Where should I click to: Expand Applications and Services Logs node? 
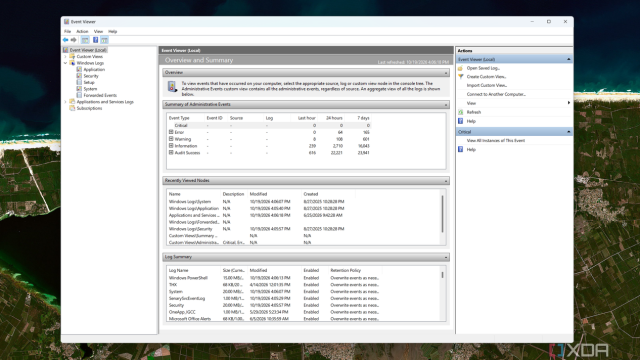(x=65, y=102)
